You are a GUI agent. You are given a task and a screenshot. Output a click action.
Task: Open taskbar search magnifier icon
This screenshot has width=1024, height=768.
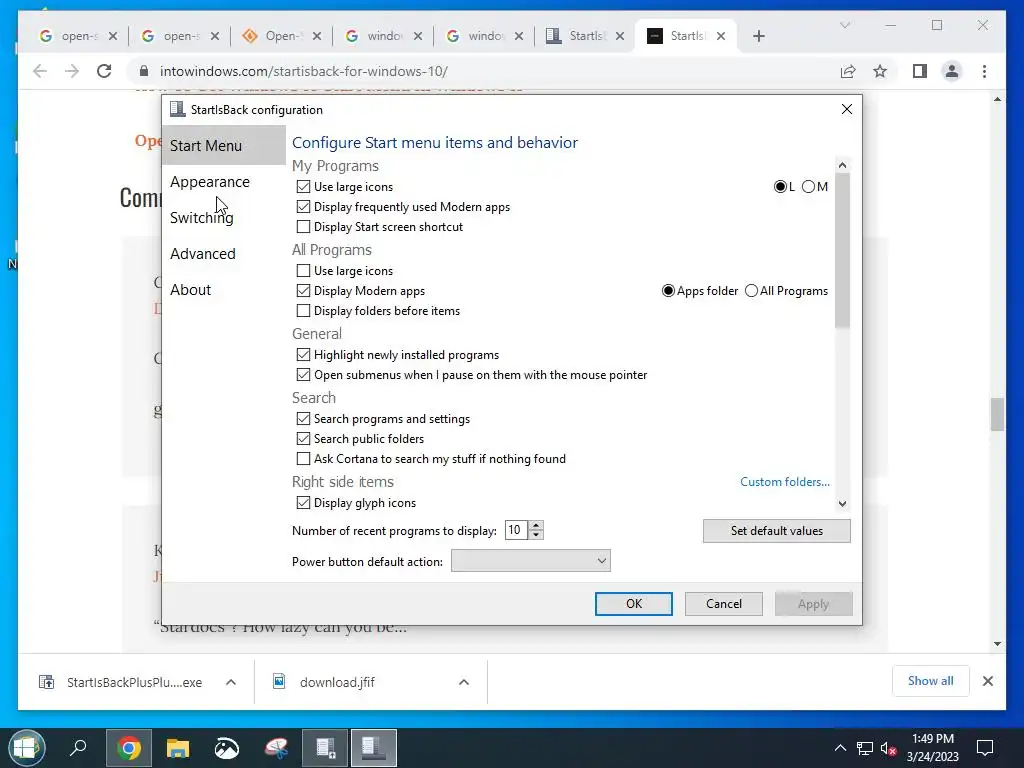tap(78, 747)
